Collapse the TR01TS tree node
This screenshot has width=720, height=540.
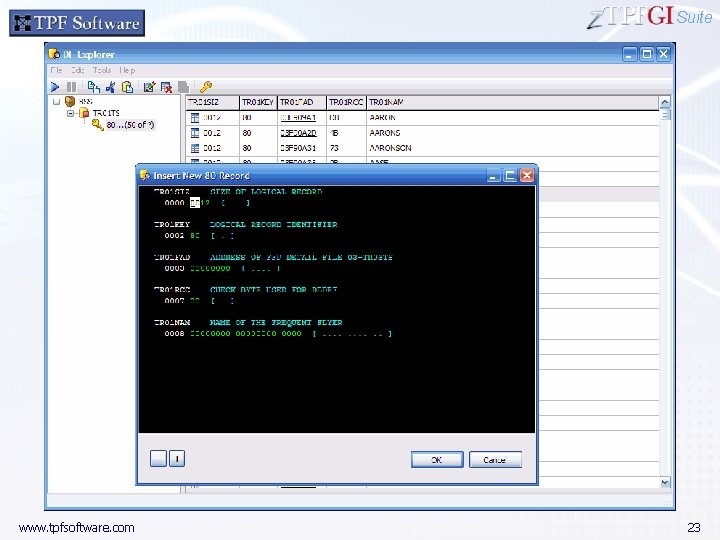(70, 113)
